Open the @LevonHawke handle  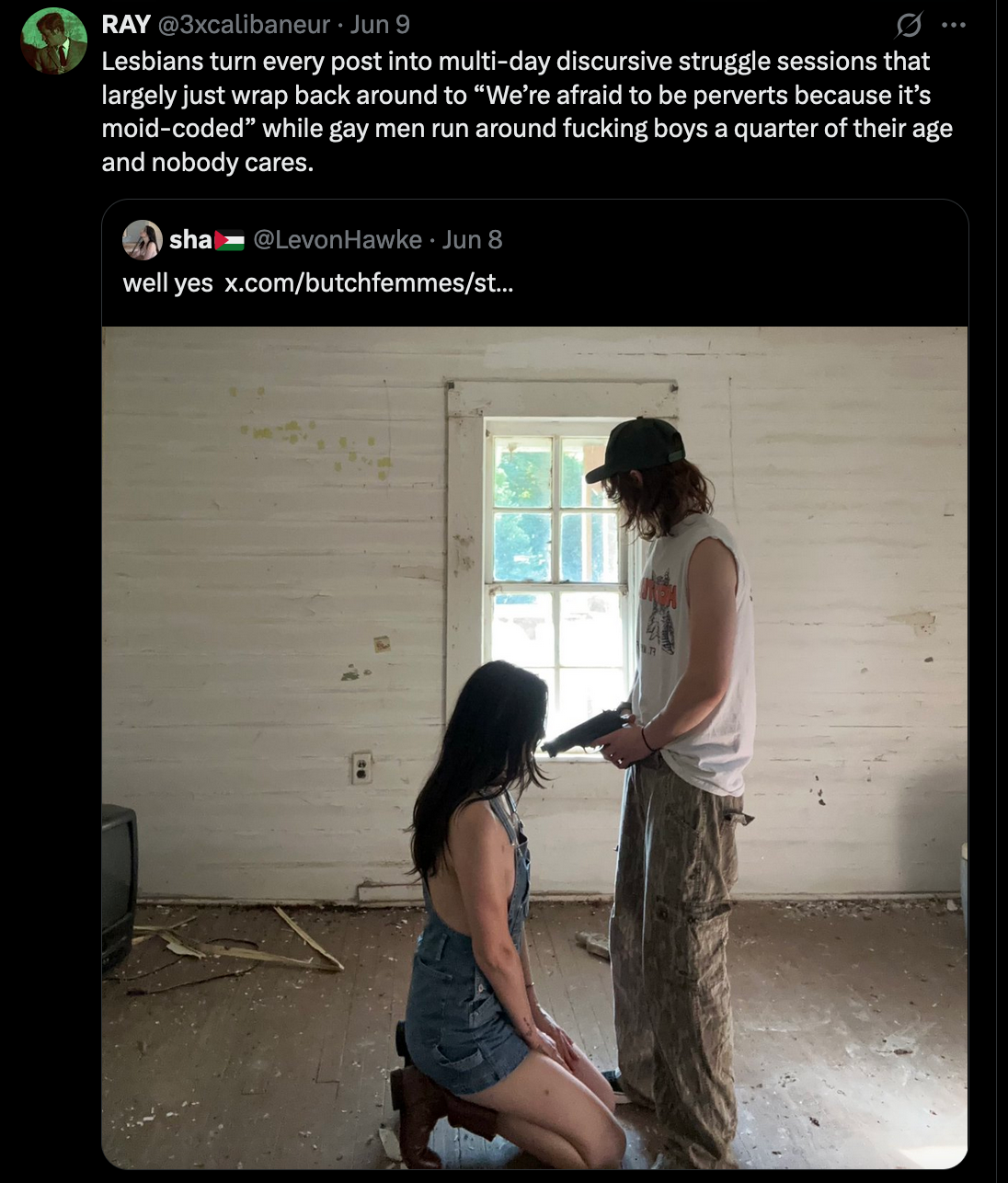point(337,240)
